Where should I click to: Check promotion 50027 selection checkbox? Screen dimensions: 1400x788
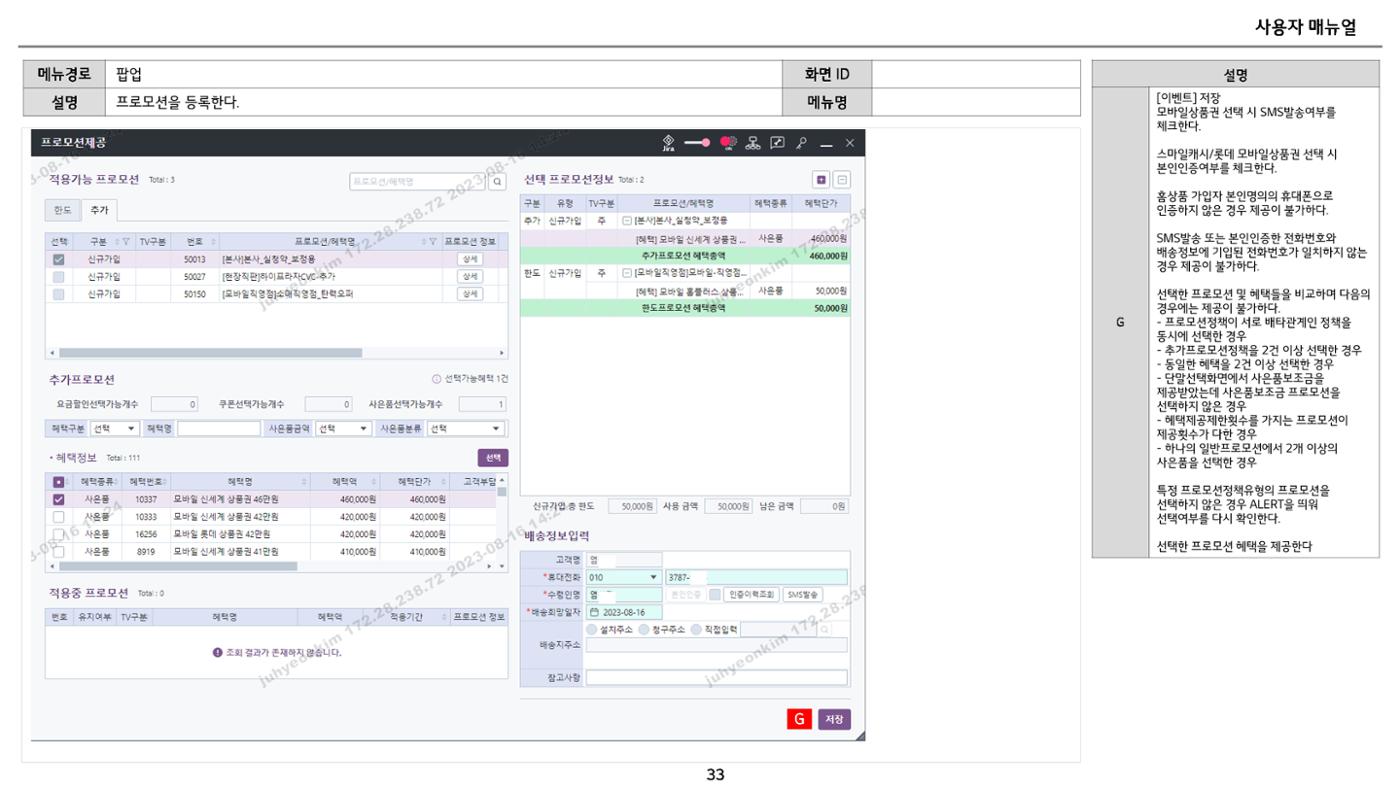coord(58,276)
